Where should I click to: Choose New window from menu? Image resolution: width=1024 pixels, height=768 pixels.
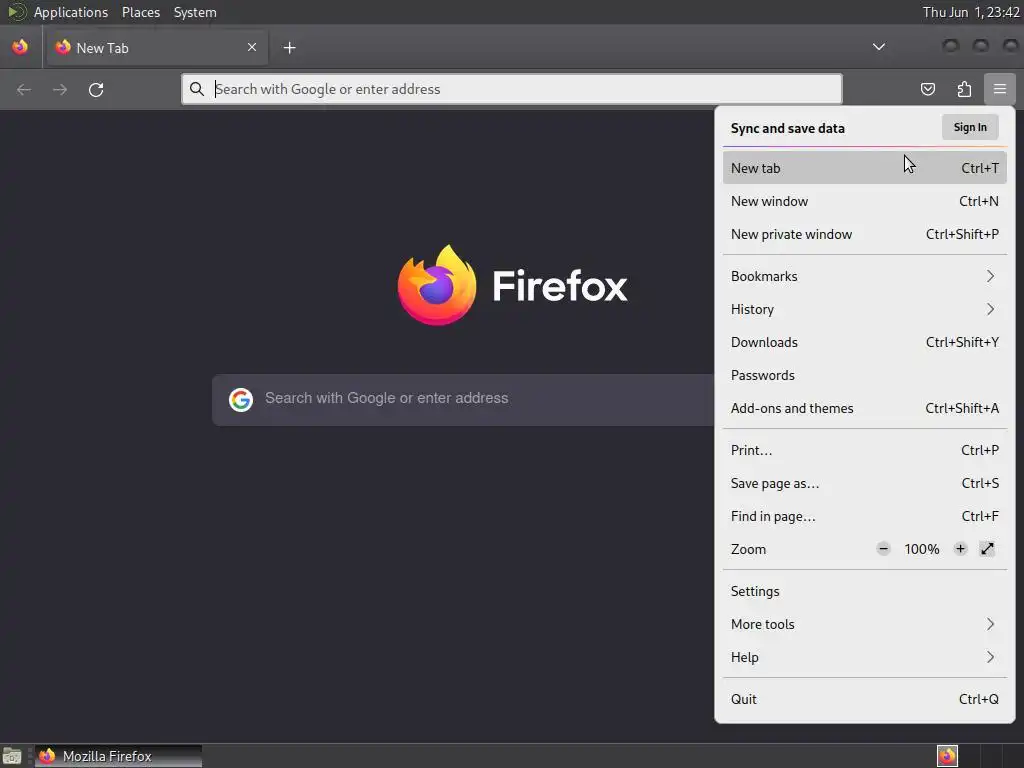[865, 201]
